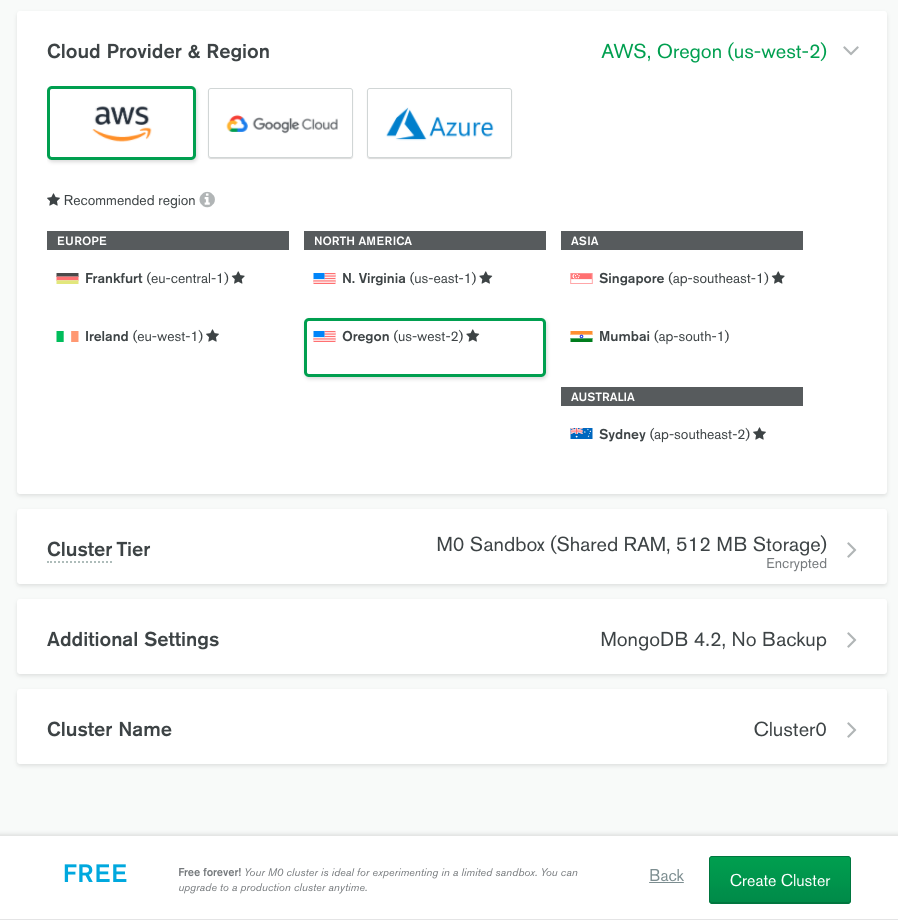898x920 pixels.
Task: Click M0 Sandbox tier summary text
Action: [x=632, y=544]
